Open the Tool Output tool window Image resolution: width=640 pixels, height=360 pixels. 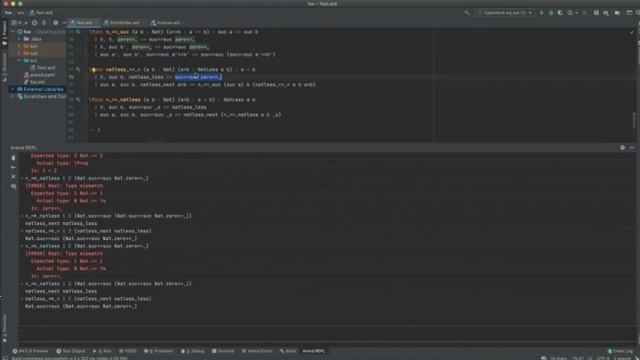[71, 351]
